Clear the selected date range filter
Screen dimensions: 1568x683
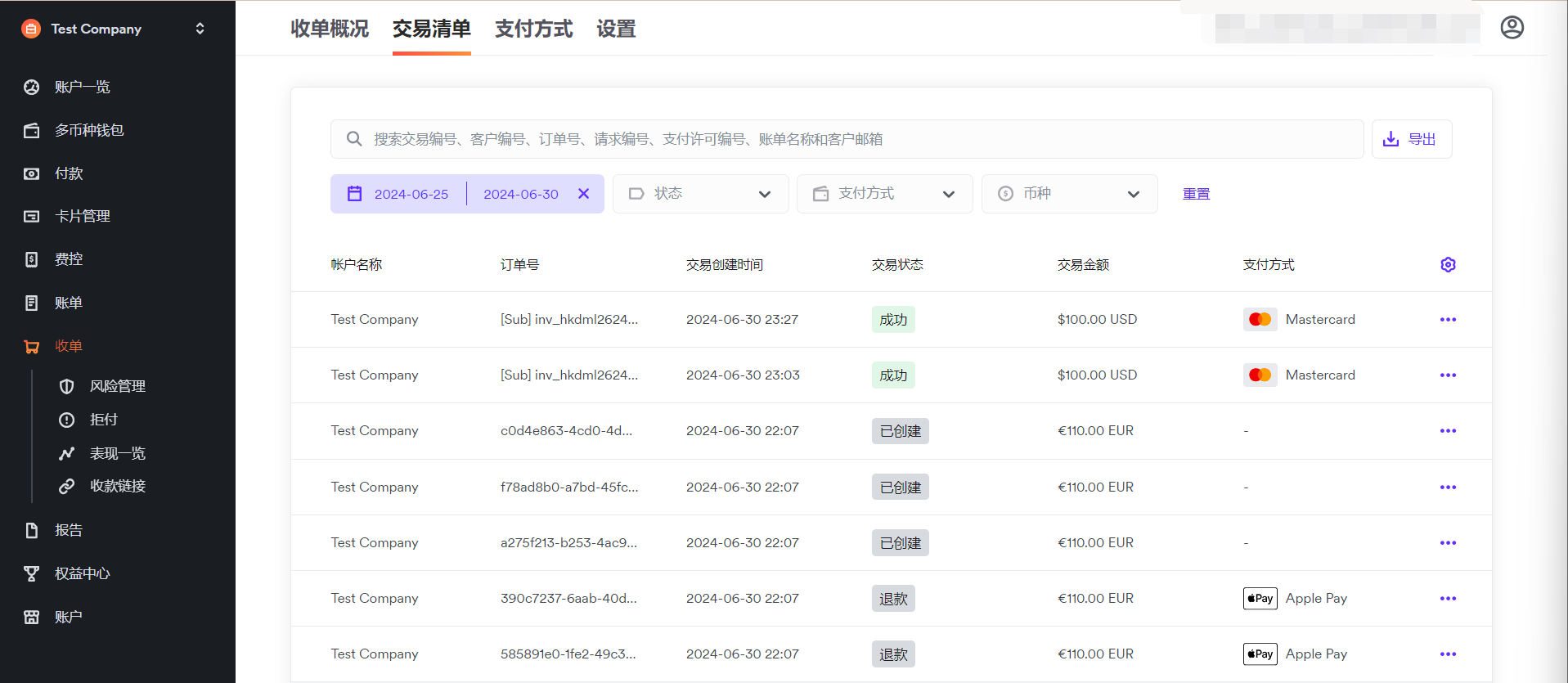pos(583,194)
